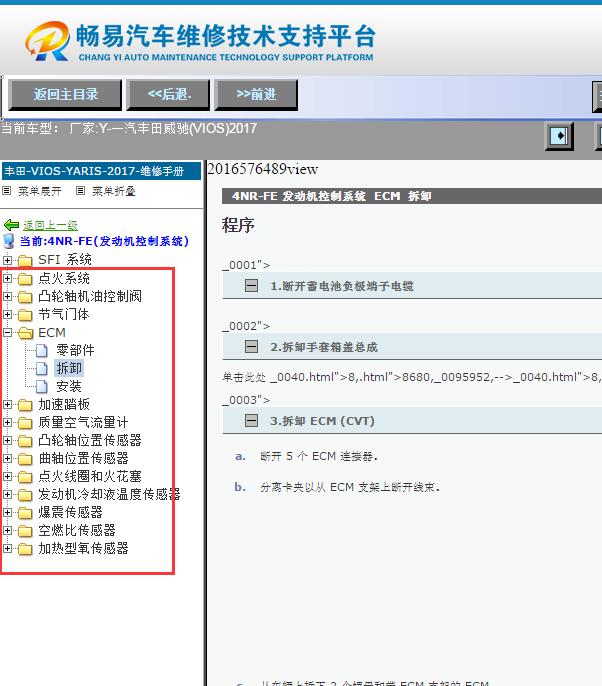Expand the 质量空气流量计 node
Screen dimensions: 602x686
pos(7,422)
